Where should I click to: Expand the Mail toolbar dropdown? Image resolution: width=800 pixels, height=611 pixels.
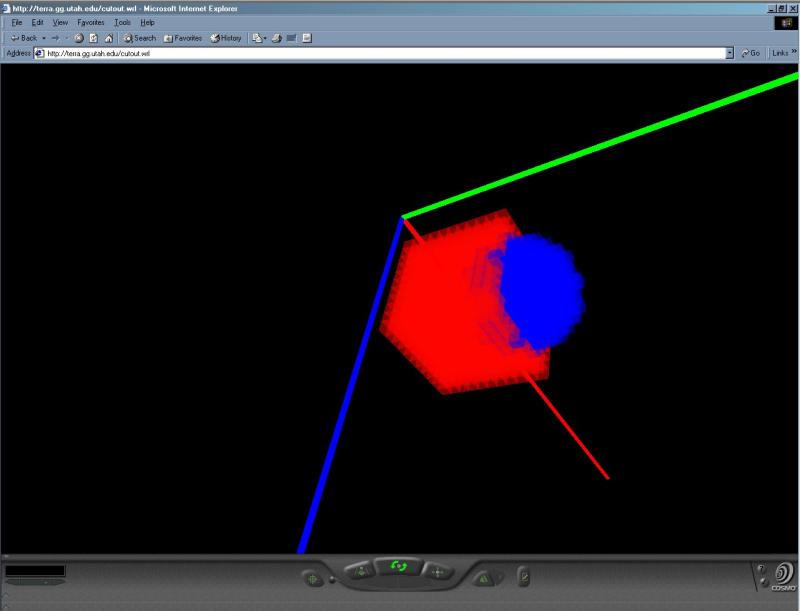[x=265, y=38]
